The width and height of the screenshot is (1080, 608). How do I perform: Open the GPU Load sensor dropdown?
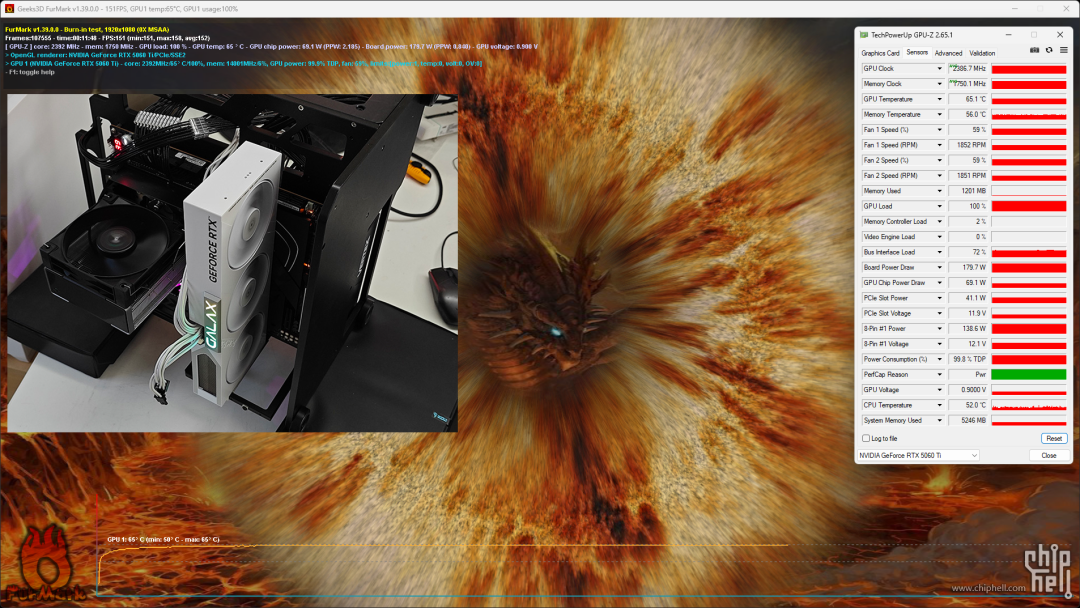(x=939, y=206)
